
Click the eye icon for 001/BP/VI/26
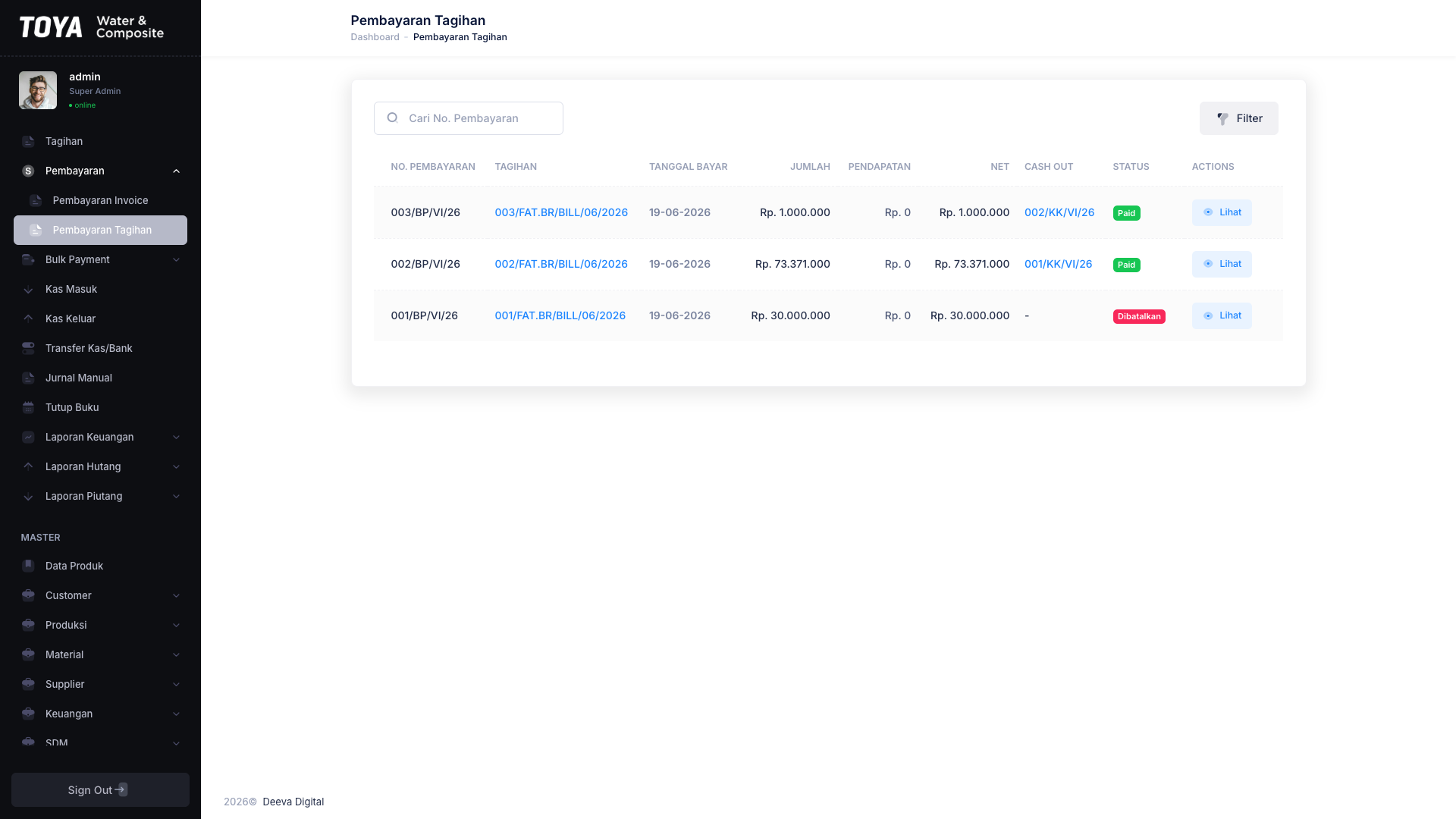[x=1208, y=316]
